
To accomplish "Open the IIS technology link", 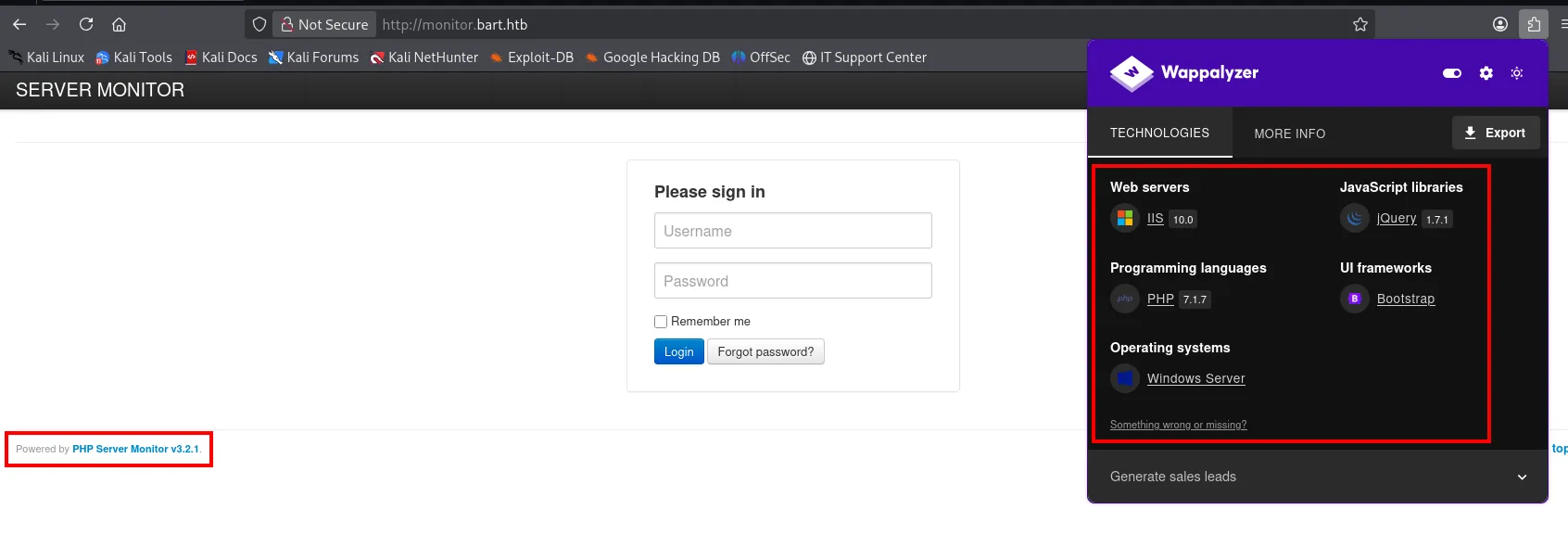I will click(x=1155, y=219).
